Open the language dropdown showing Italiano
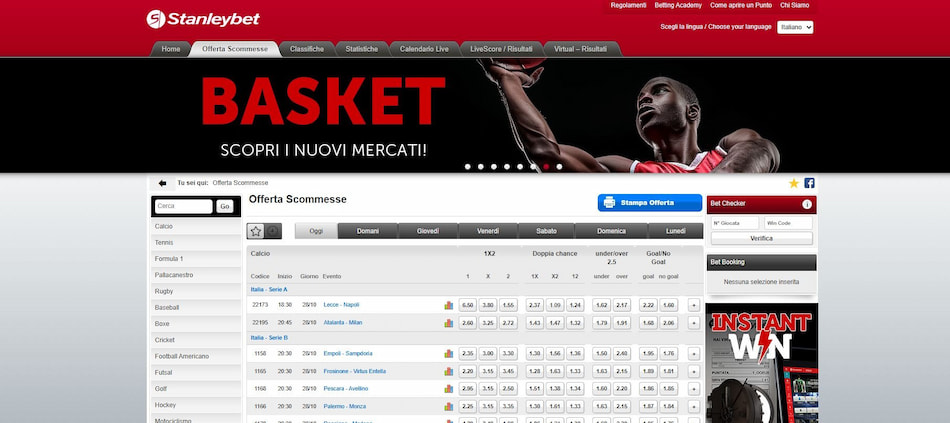The width and height of the screenshot is (950, 423). point(795,27)
